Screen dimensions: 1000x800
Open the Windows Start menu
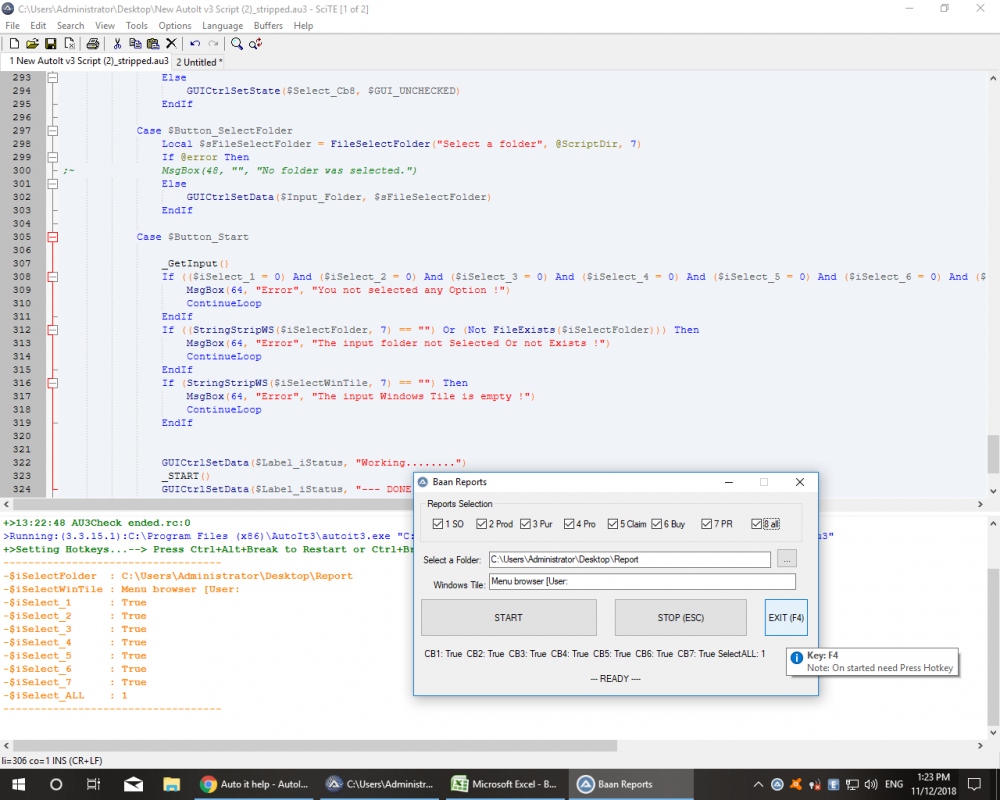click(18, 784)
